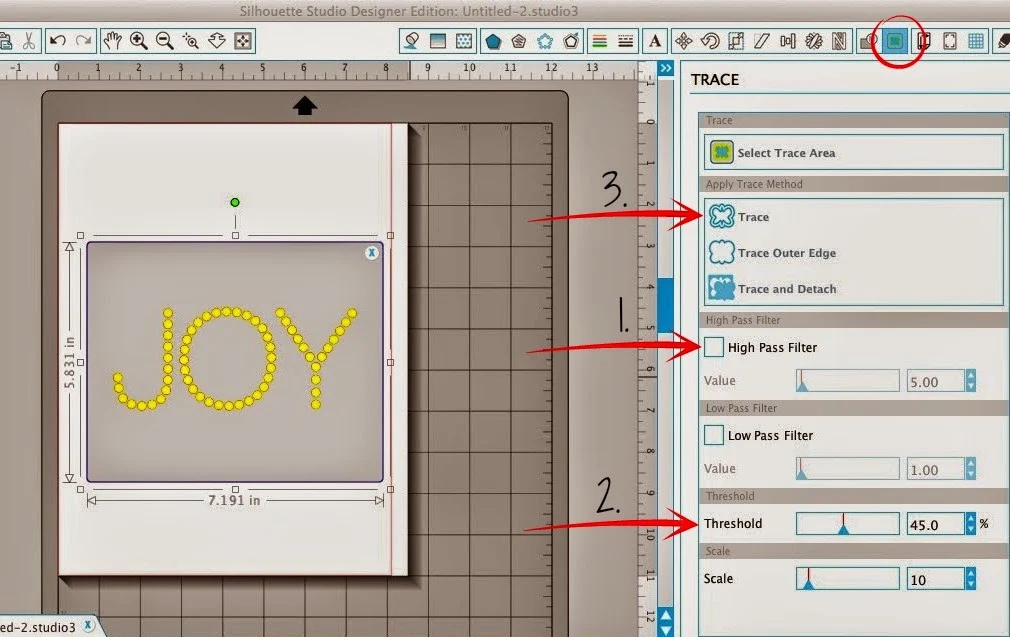Image resolution: width=1010 pixels, height=637 pixels.
Task: Click the Low Pass value stepper arrows
Action: point(971,469)
